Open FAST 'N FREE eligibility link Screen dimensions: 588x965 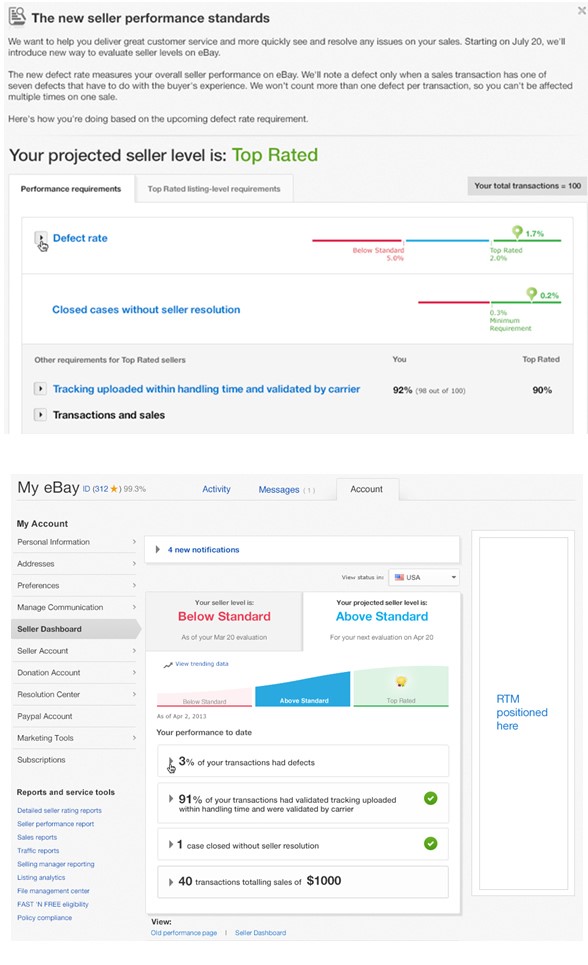click(x=53, y=905)
